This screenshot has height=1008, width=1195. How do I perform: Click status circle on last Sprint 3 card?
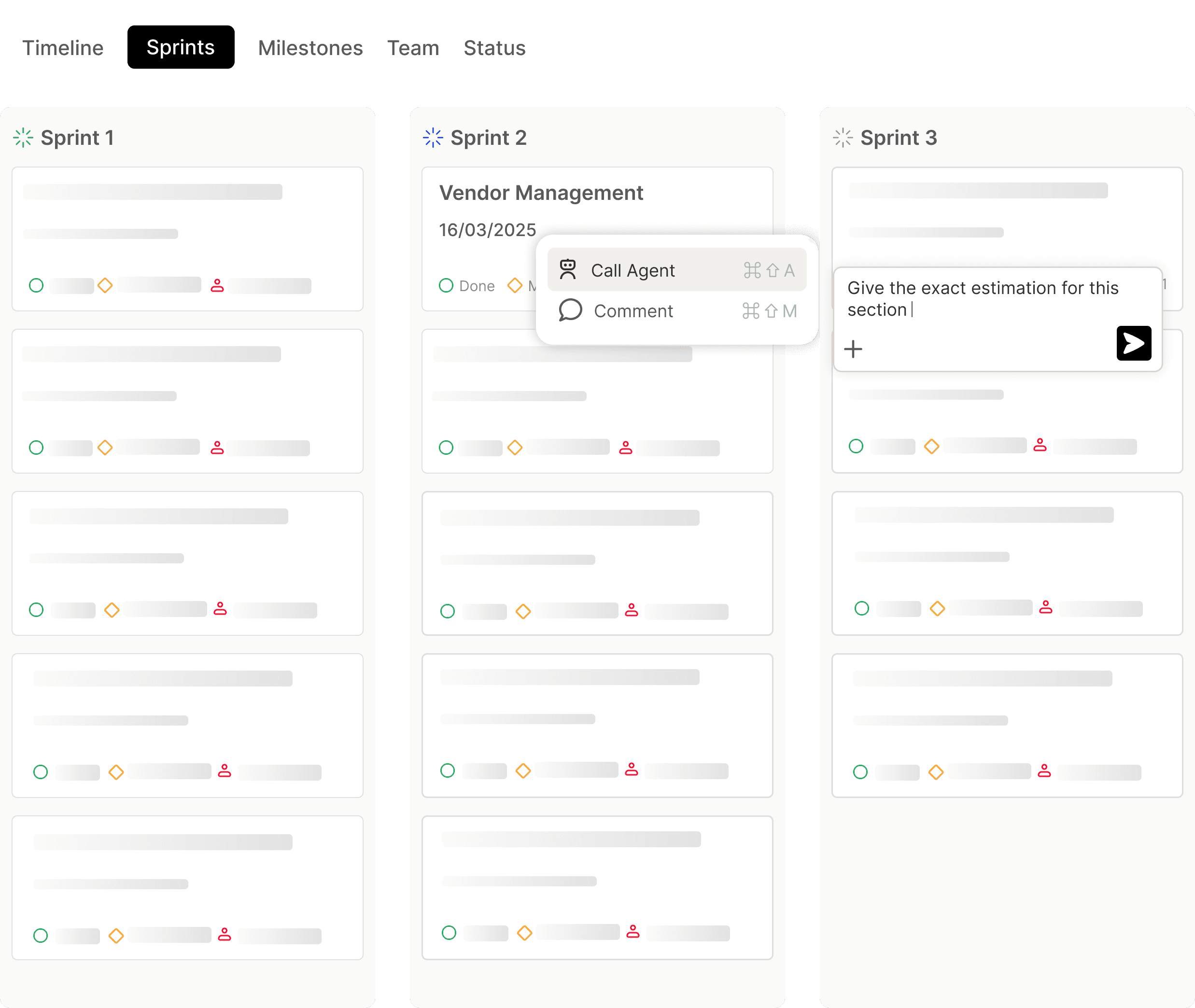coord(861,772)
